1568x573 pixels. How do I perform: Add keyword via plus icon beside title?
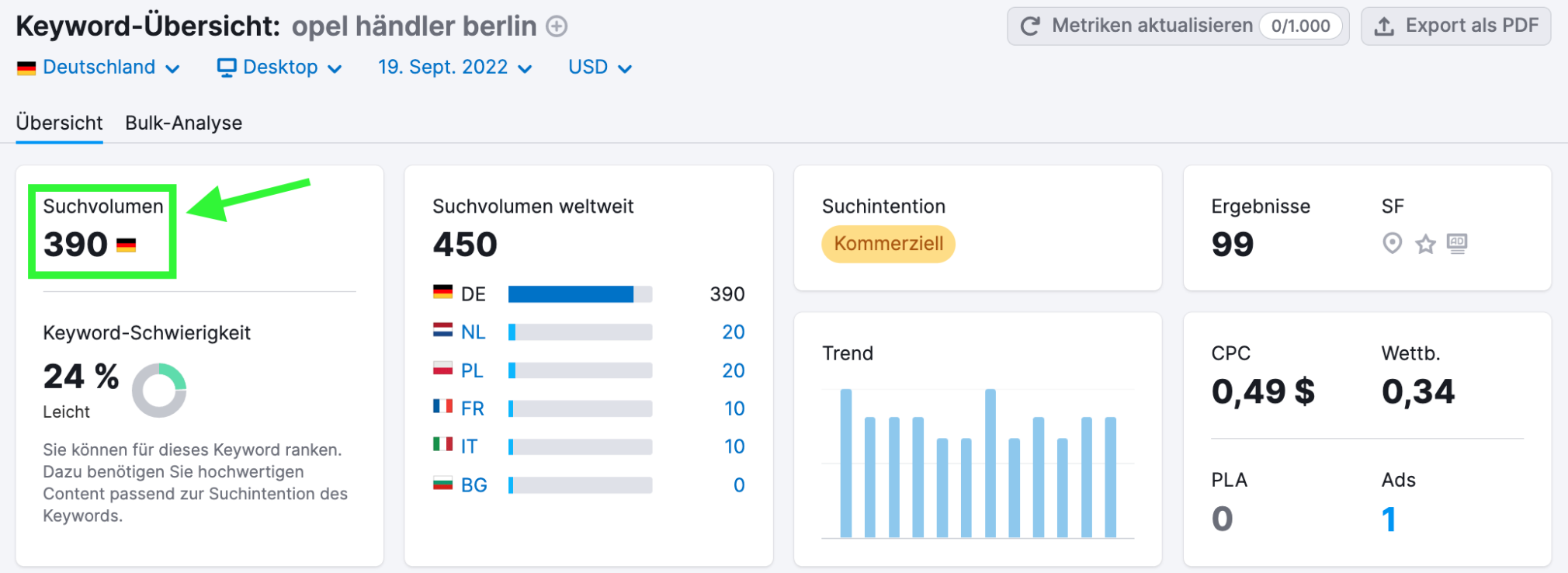click(557, 26)
